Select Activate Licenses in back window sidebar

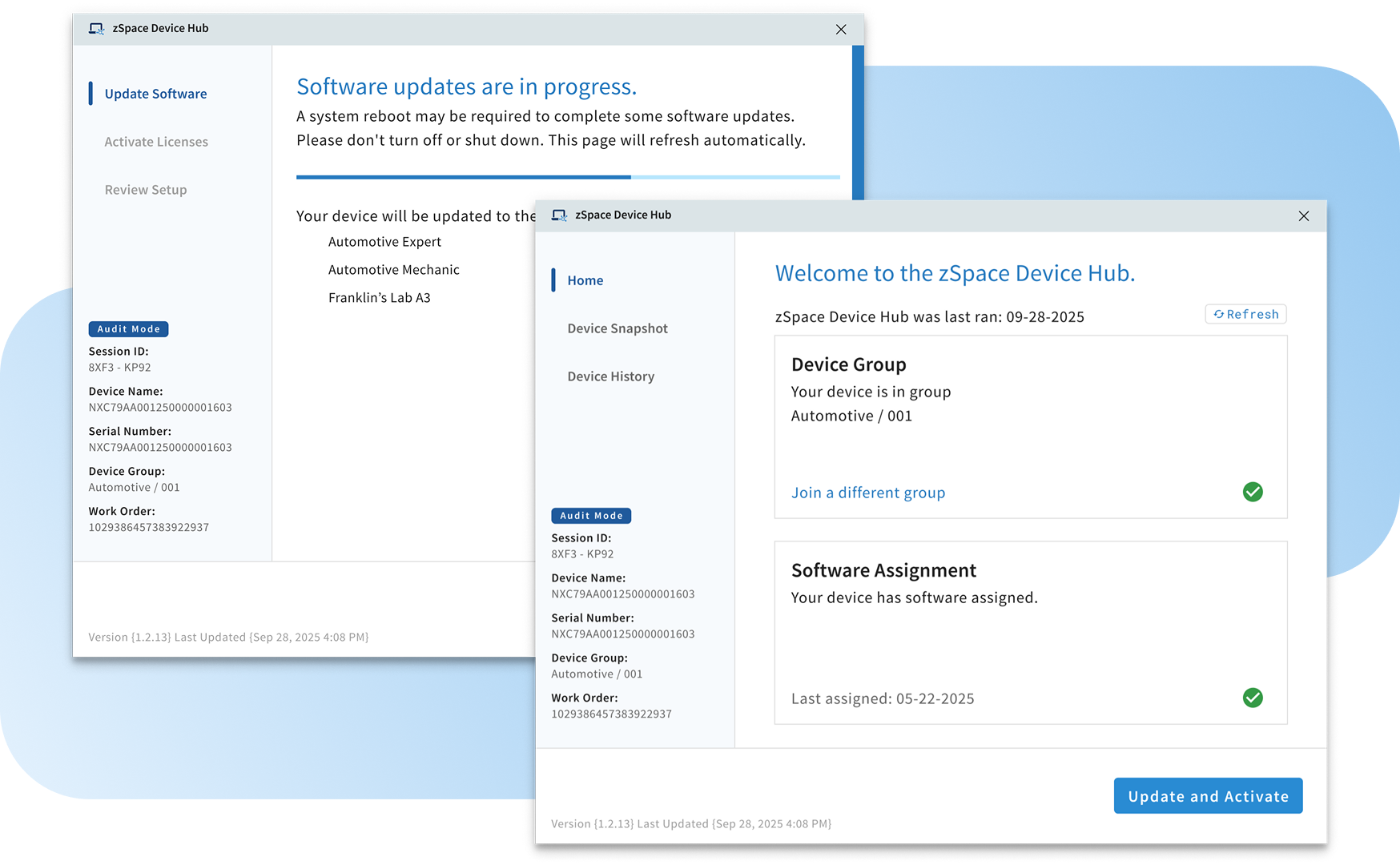point(156,142)
